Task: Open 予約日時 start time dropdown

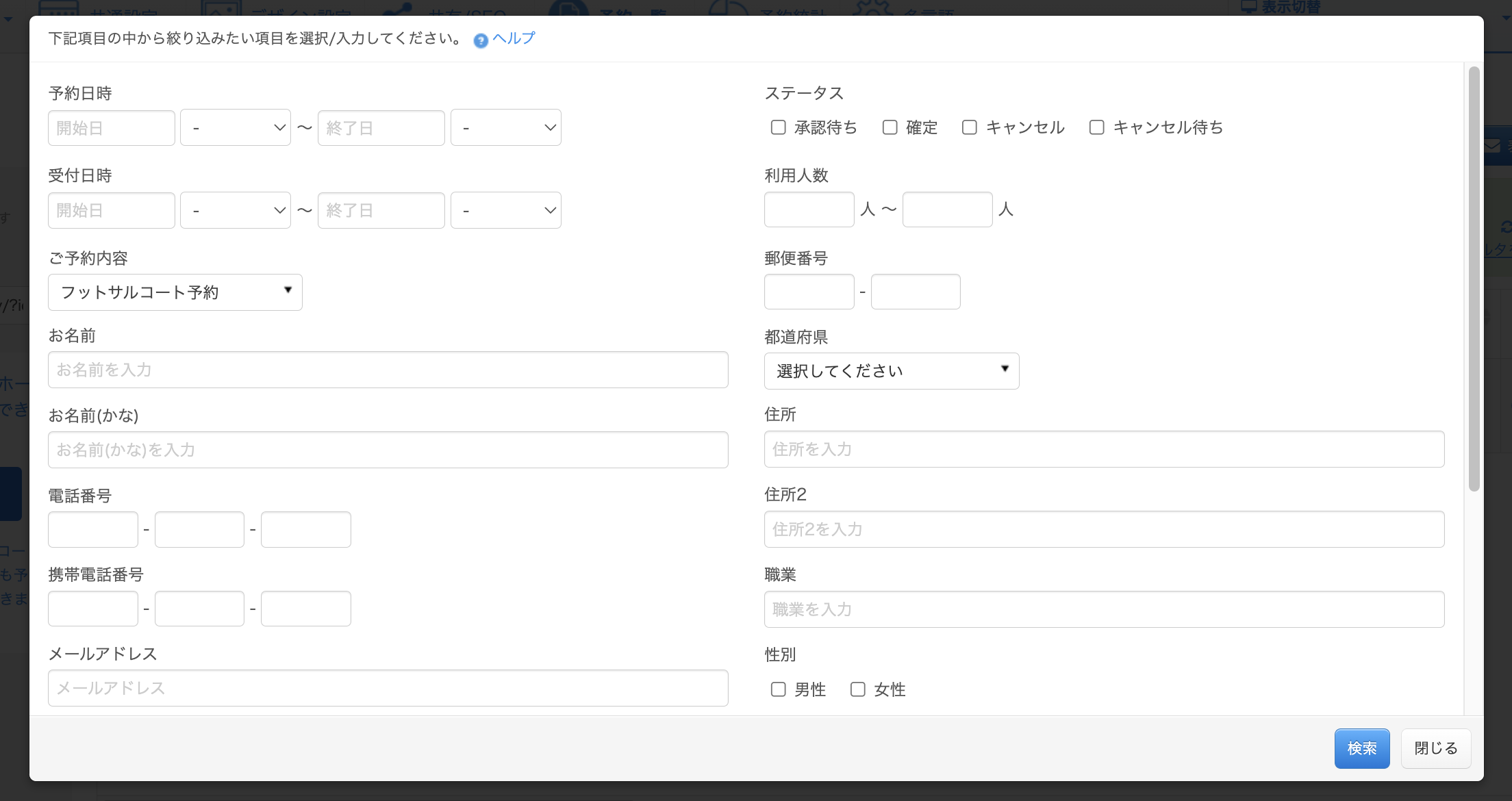Action: (236, 128)
